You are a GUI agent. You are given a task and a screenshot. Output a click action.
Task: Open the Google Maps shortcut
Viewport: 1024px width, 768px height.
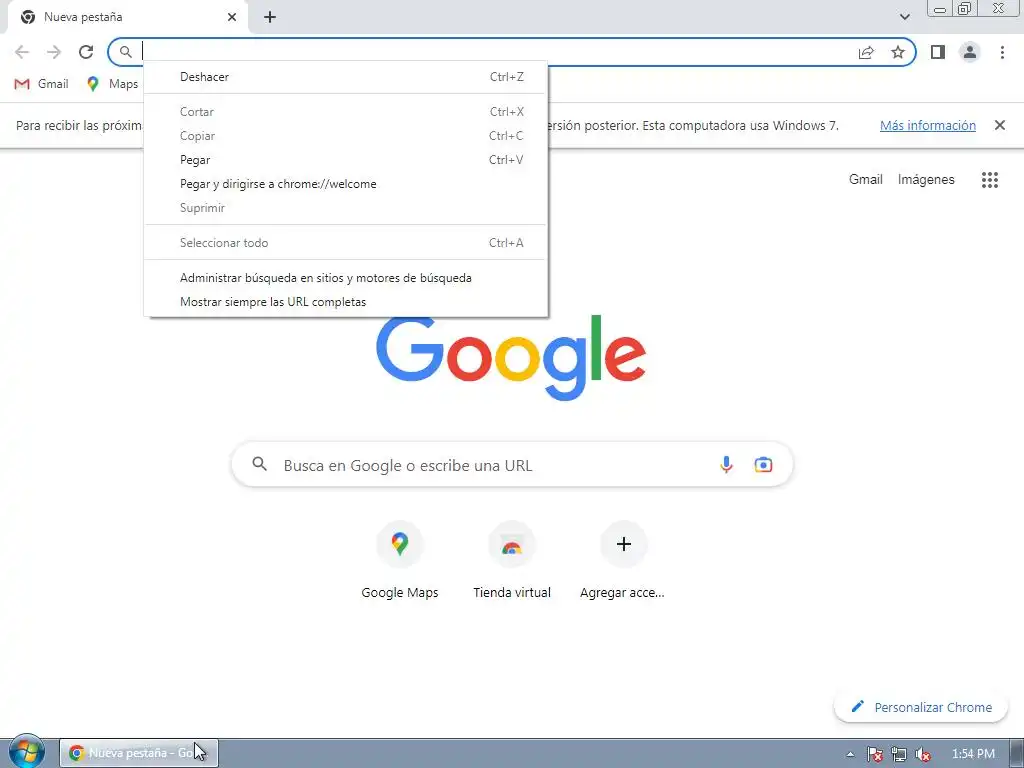[400, 560]
